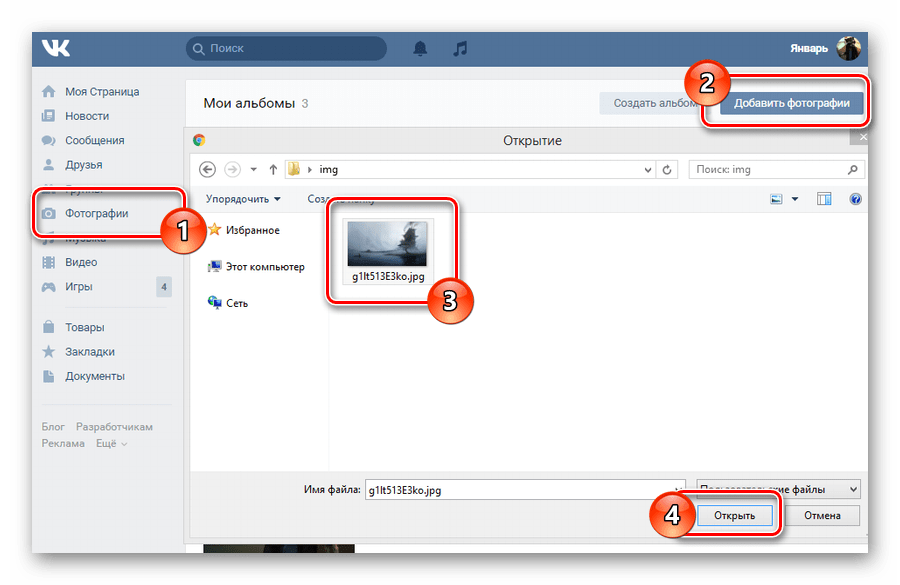Open the file type filter dropdown
900x585 pixels.
[x=778, y=489]
